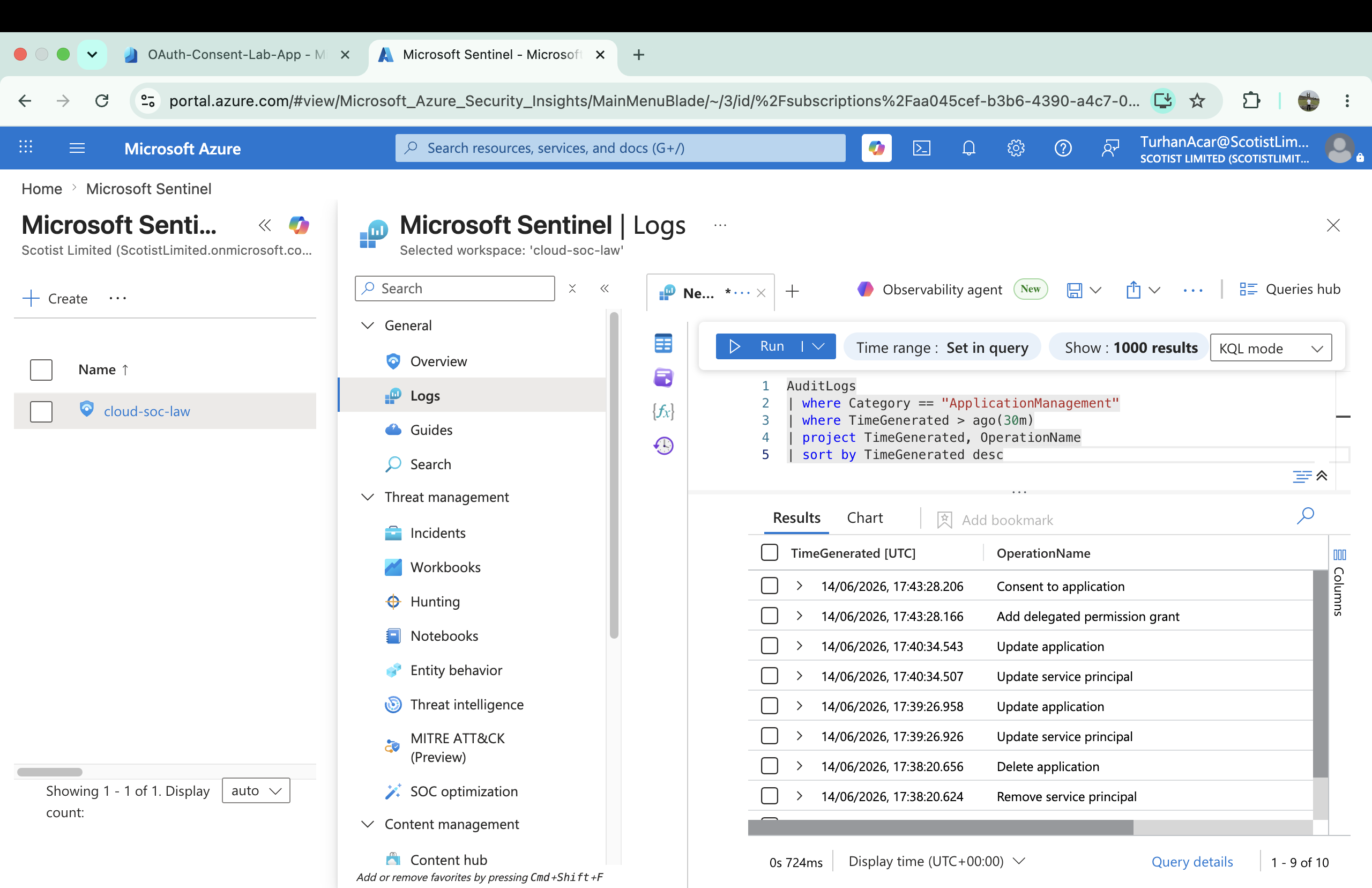Bookmark this page with the star icon
This screenshot has width=1372, height=888.
(1197, 101)
